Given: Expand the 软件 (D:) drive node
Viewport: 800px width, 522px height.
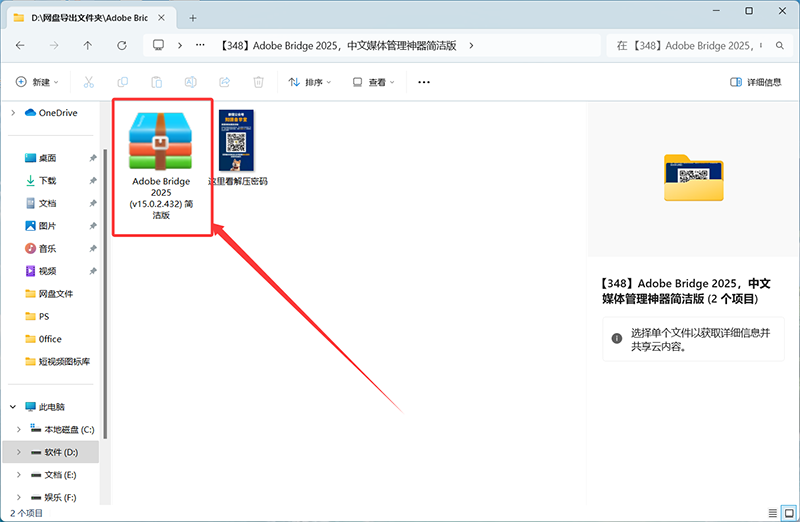Looking at the screenshot, I should (19, 452).
